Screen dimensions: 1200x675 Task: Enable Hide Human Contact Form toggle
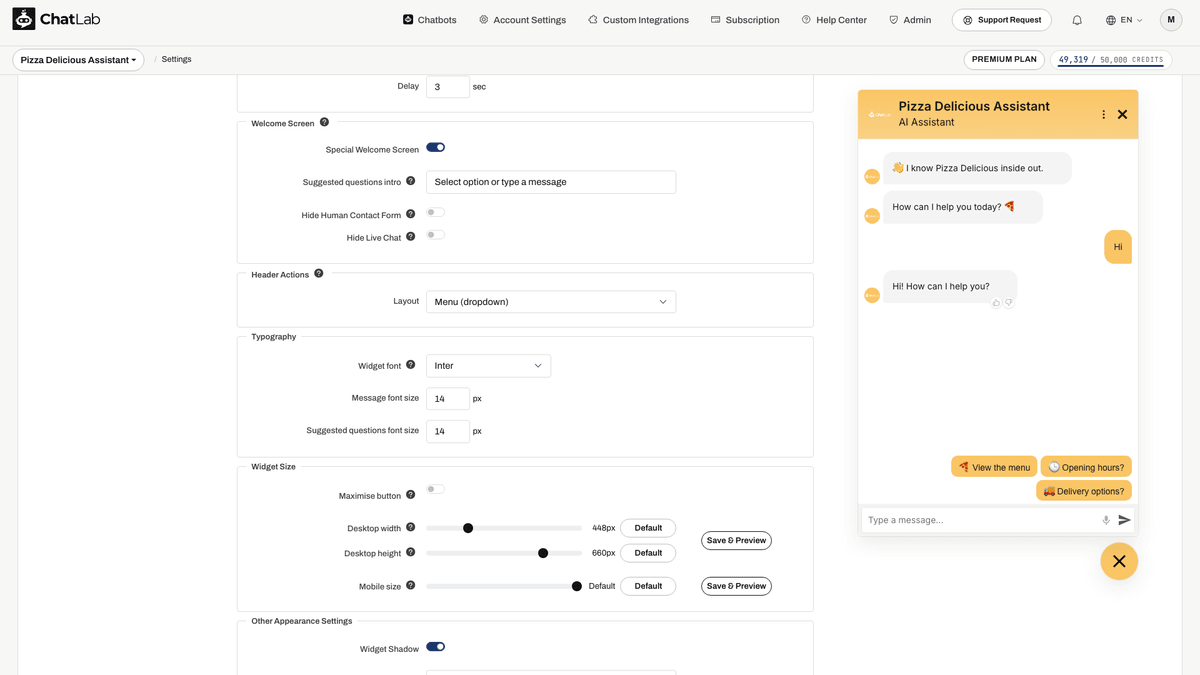tap(435, 212)
